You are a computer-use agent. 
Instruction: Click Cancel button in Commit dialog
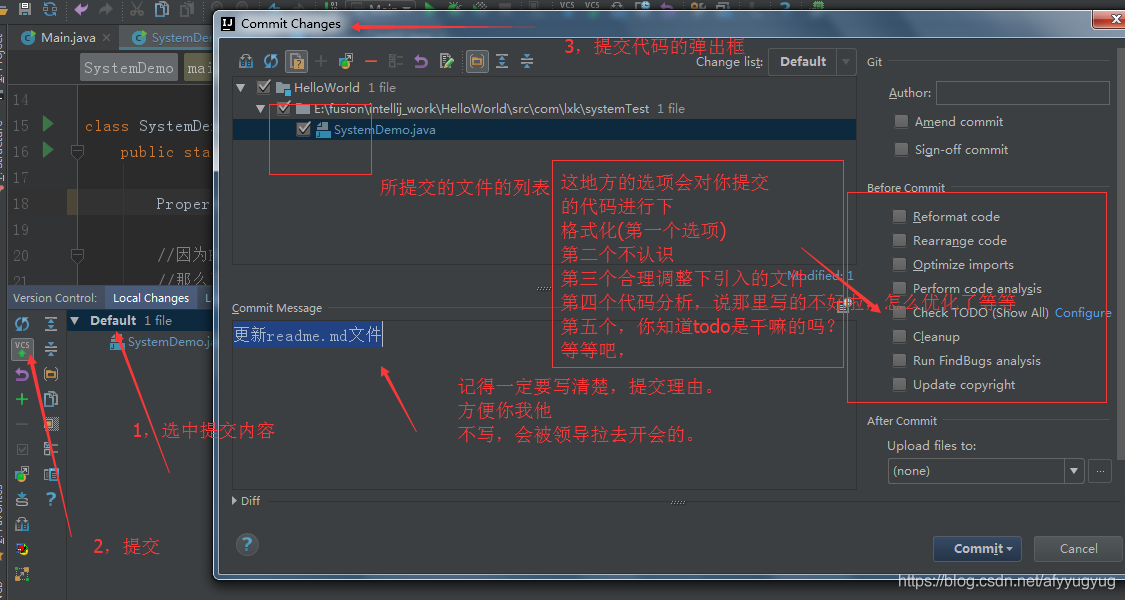(1078, 549)
